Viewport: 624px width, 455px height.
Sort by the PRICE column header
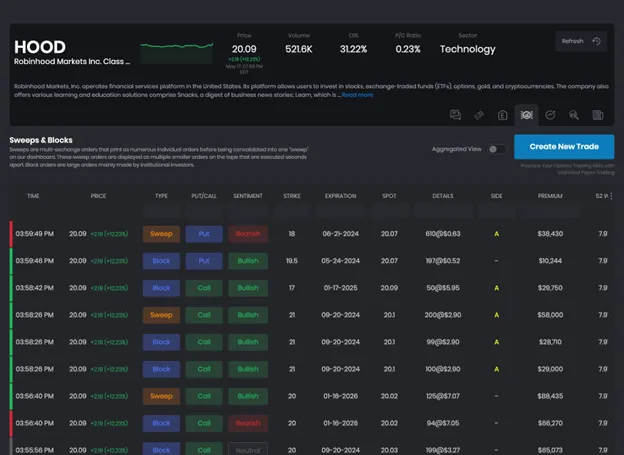(98, 196)
